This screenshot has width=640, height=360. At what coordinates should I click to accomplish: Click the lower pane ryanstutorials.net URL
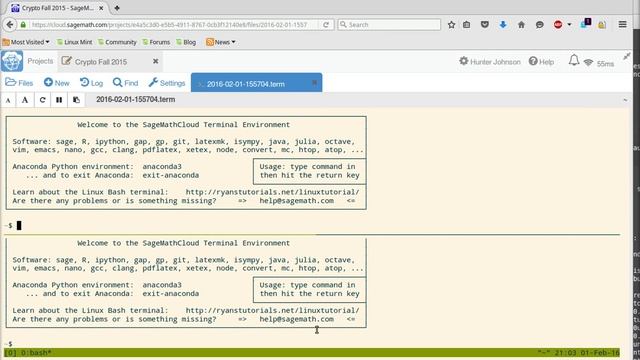(x=272, y=310)
